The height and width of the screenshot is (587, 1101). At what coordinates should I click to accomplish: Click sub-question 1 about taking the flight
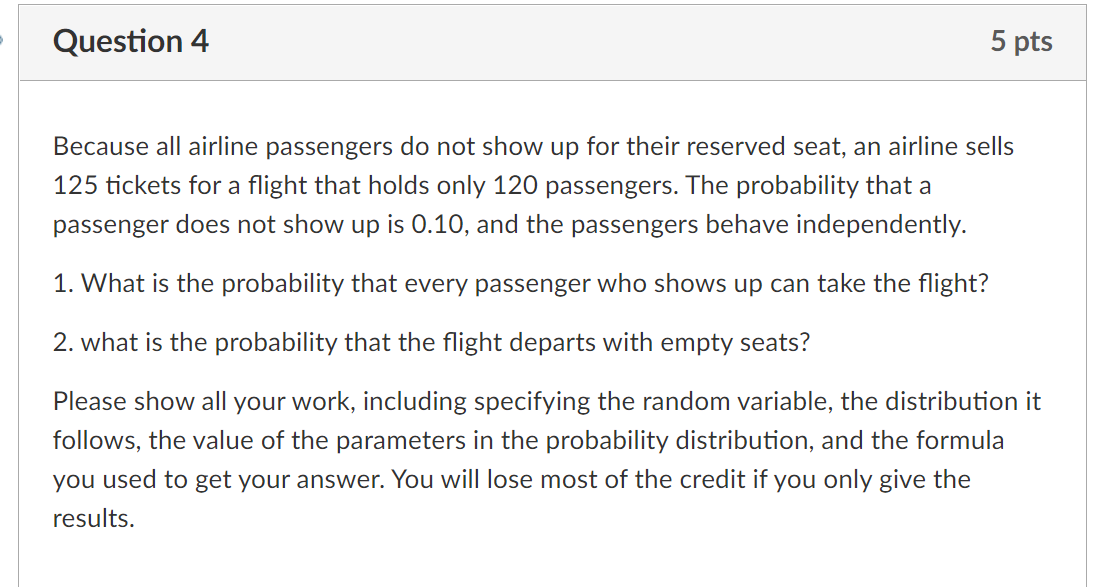521,284
